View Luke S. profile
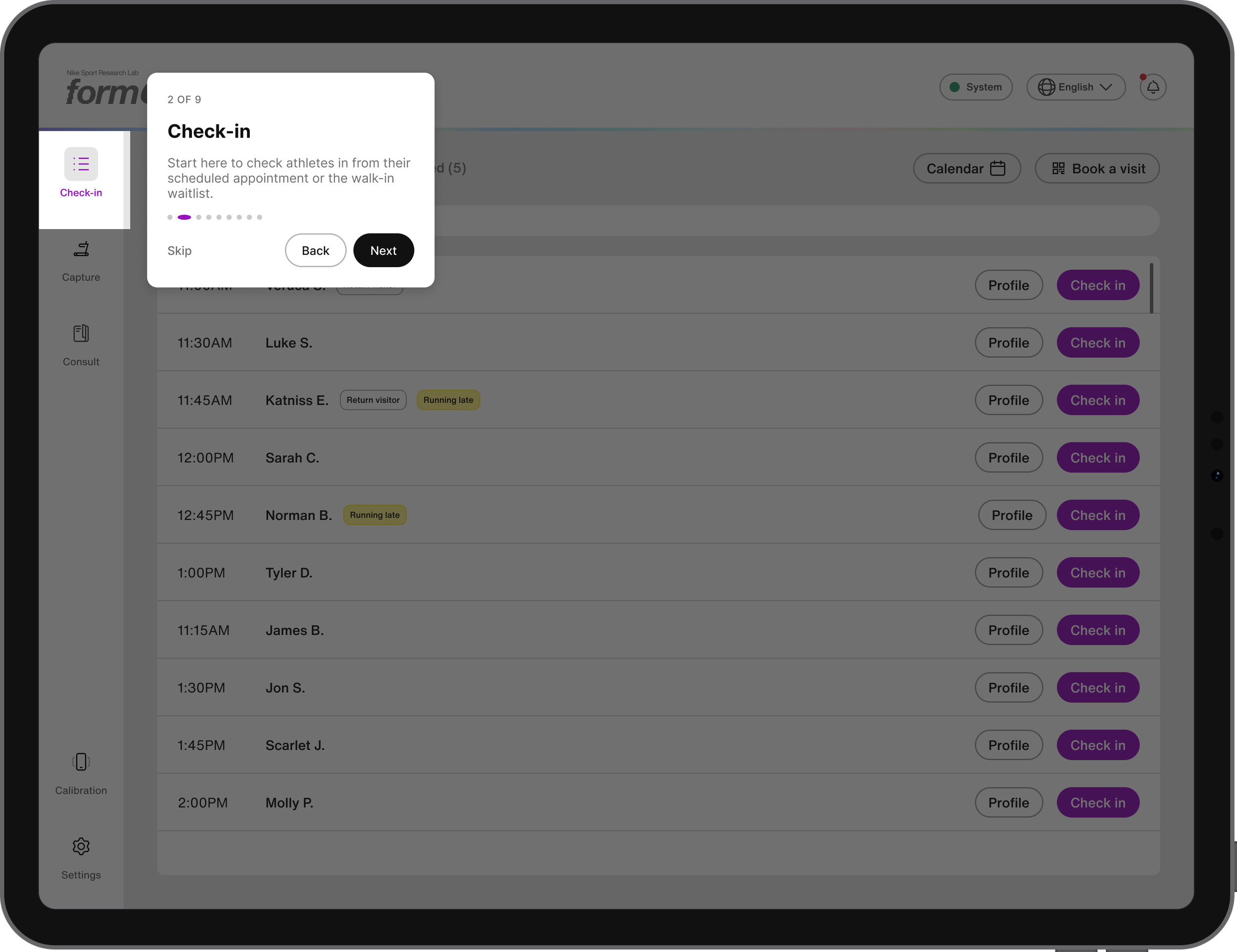This screenshot has height=952, width=1237. pos(1008,342)
